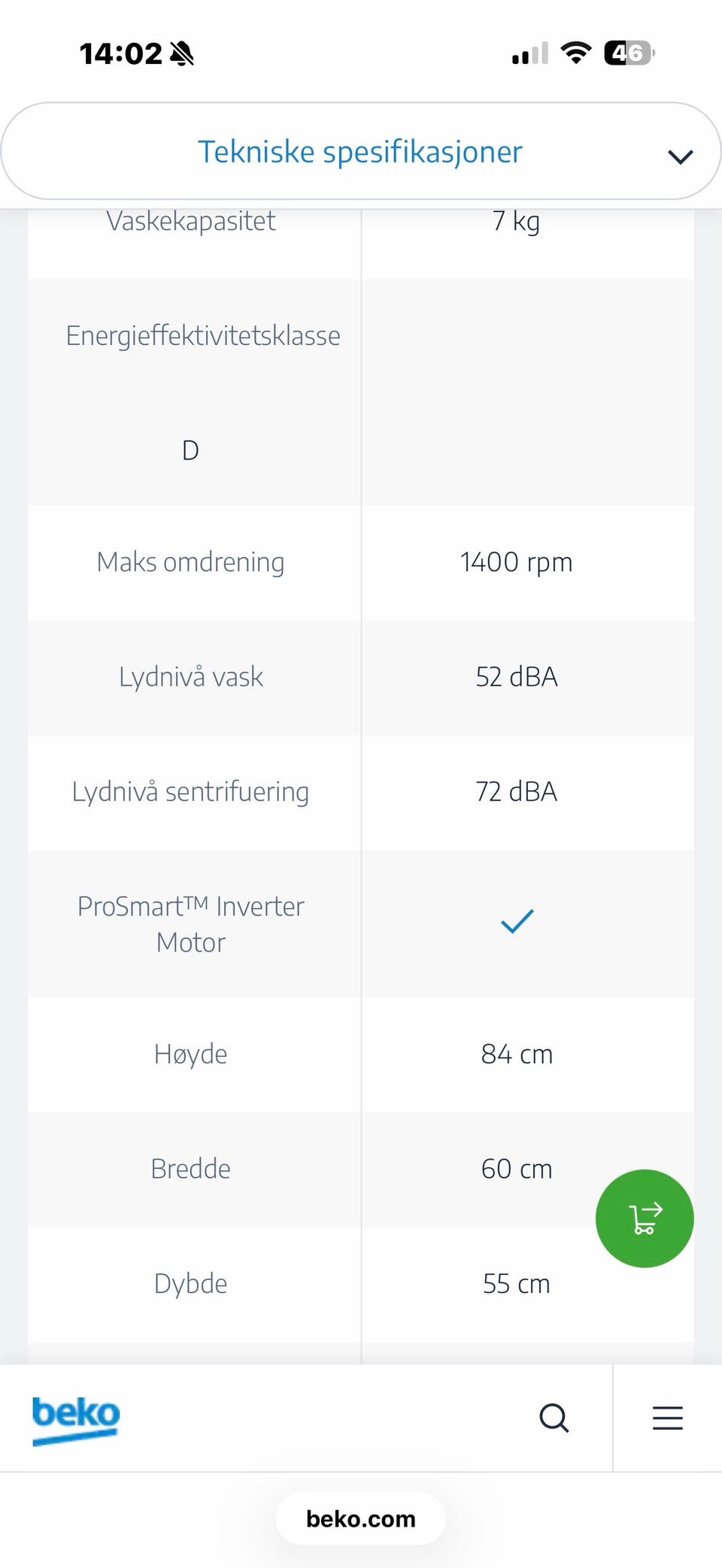Tap the battery indicator showing 46
This screenshot has height=1568, width=722.
click(x=629, y=53)
